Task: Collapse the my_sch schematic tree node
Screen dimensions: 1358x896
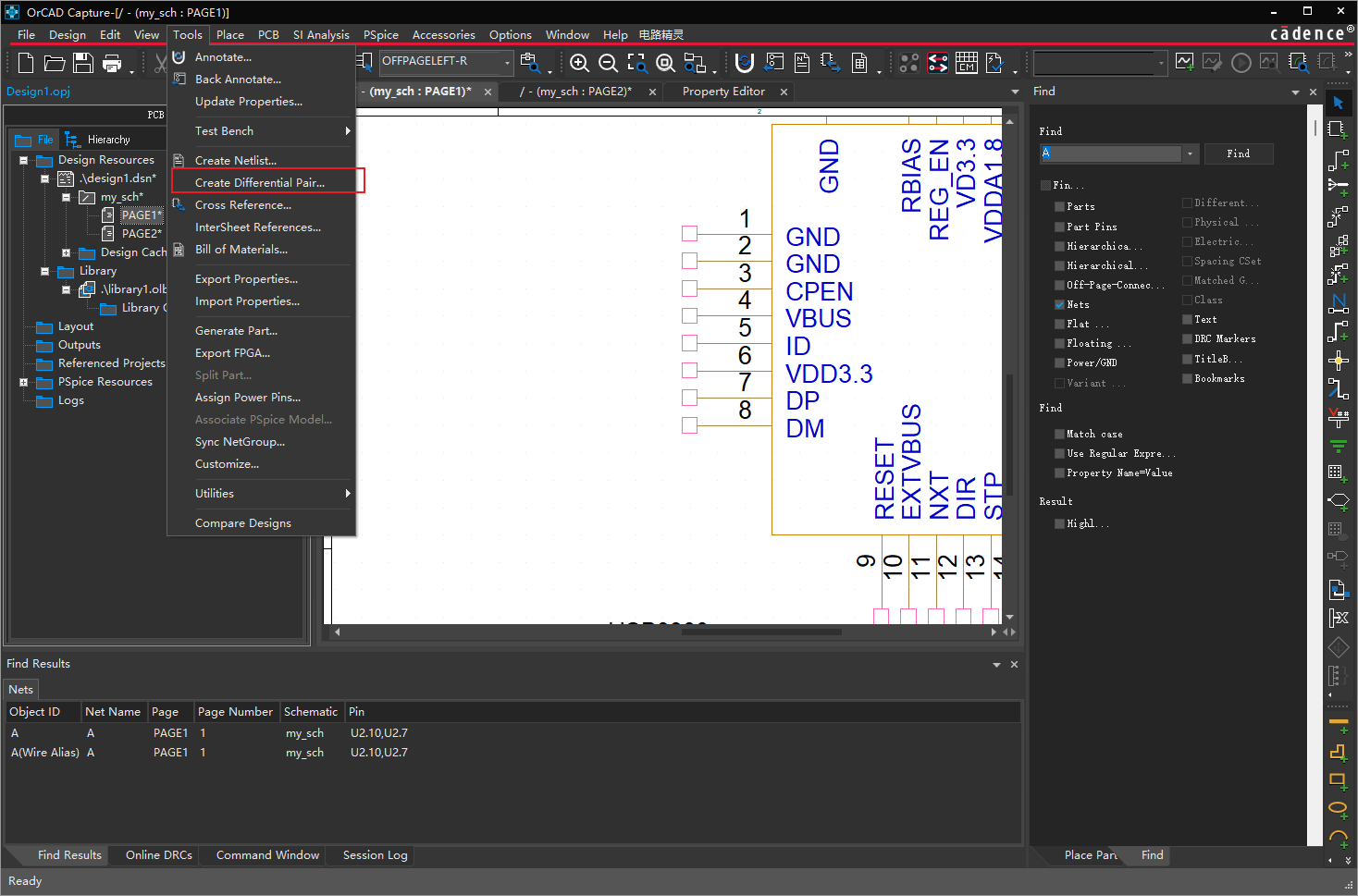Action: pos(66,197)
